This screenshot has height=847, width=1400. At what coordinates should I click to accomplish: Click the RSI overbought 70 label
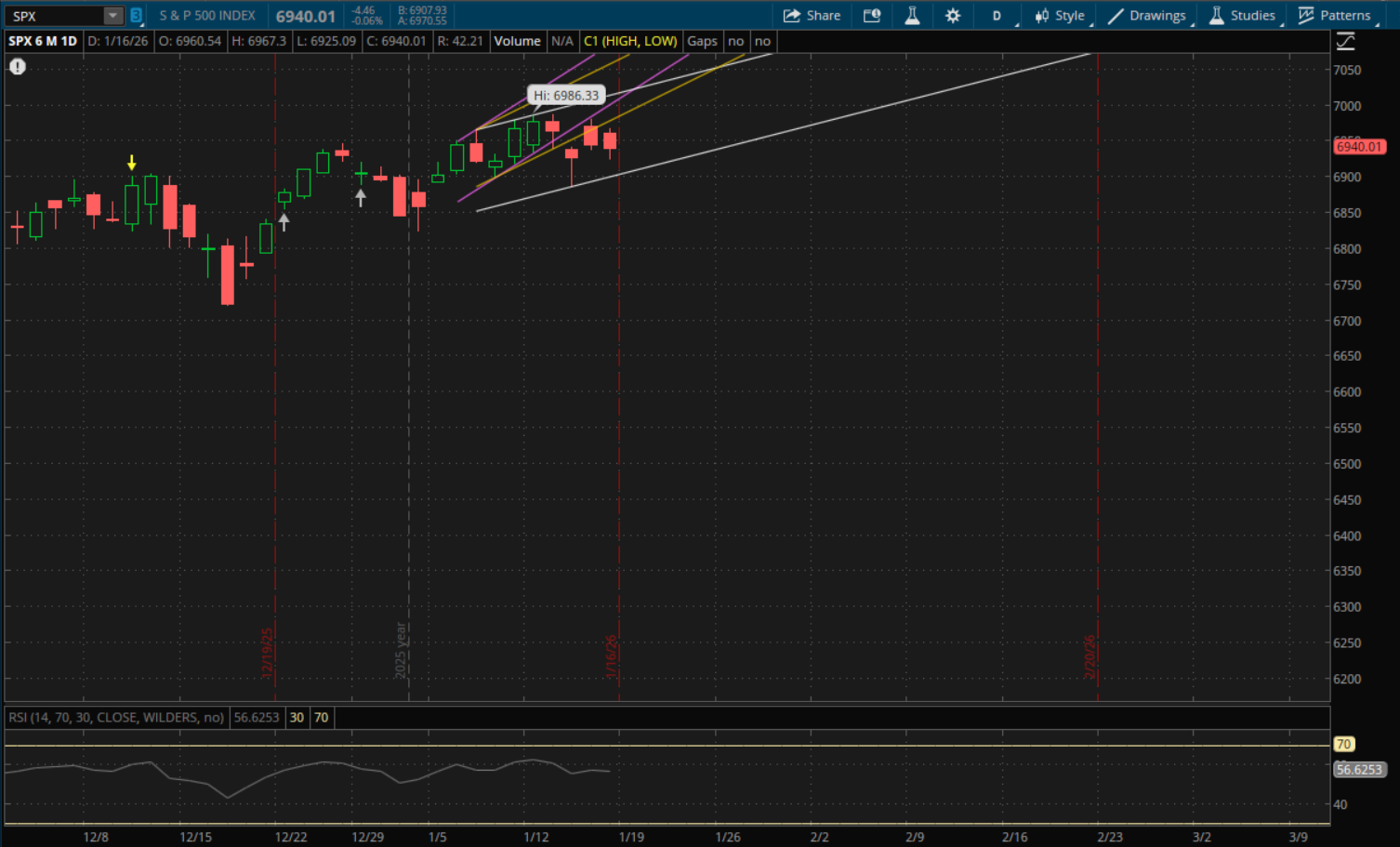coord(322,718)
